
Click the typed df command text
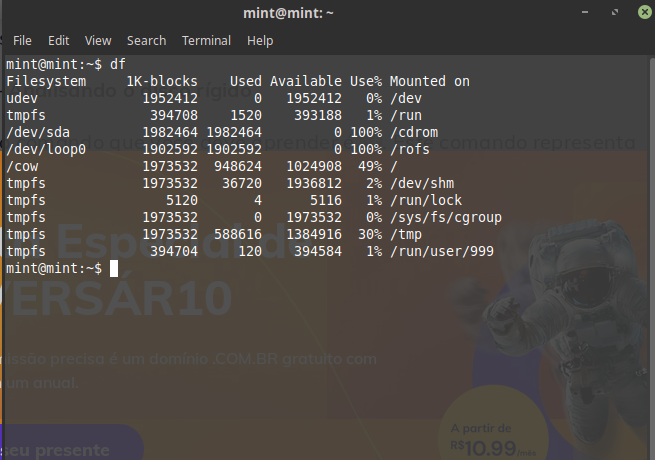coord(118,62)
